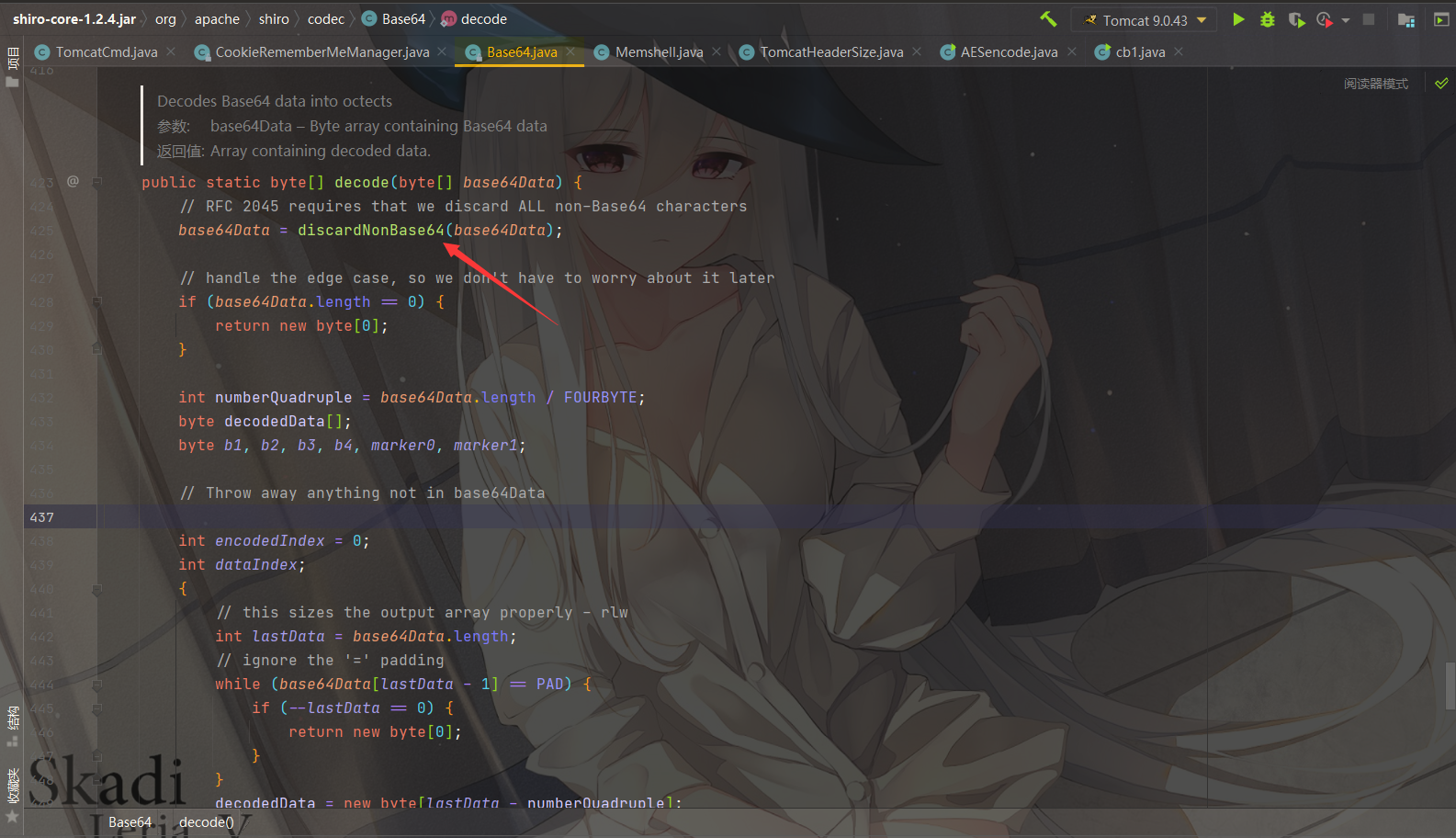Open the Structure (结构) tool window
The width and height of the screenshot is (1456, 838).
pos(12,726)
